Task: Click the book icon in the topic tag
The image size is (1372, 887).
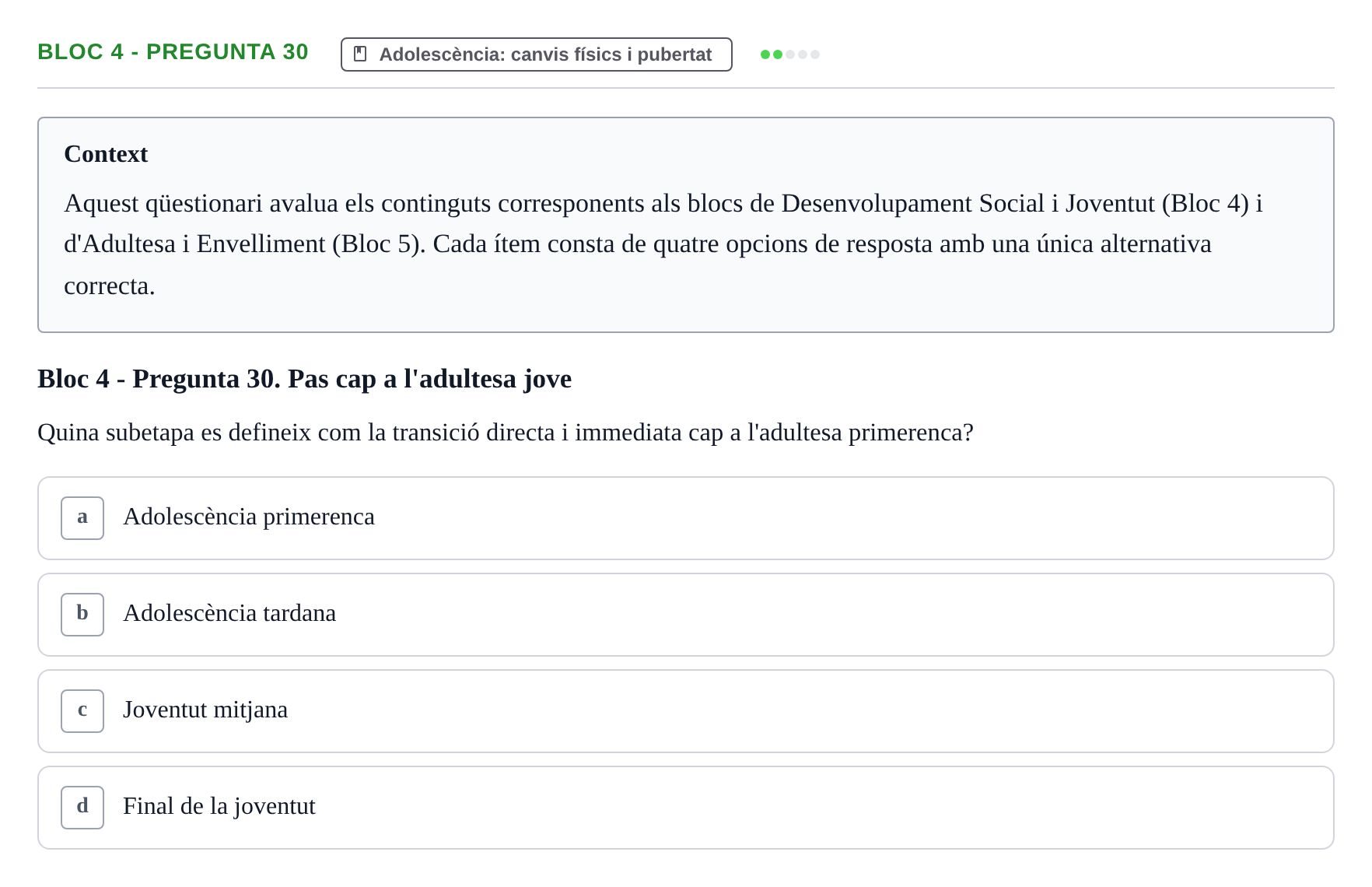Action: (x=360, y=54)
